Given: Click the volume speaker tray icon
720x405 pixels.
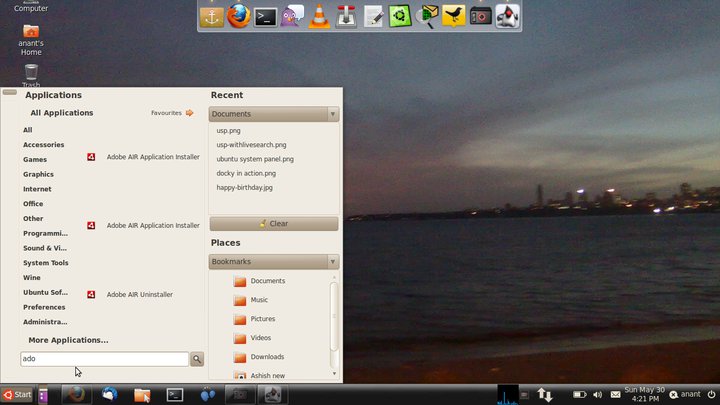Looking at the screenshot, I should point(597,395).
